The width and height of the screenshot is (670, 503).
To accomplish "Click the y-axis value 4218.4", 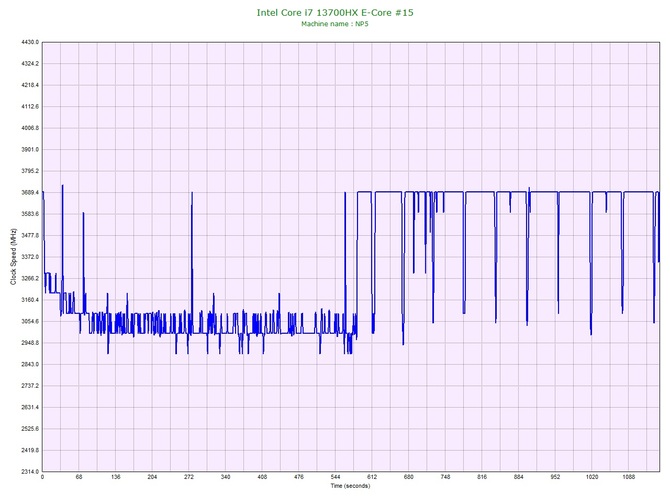I will [30, 85].
